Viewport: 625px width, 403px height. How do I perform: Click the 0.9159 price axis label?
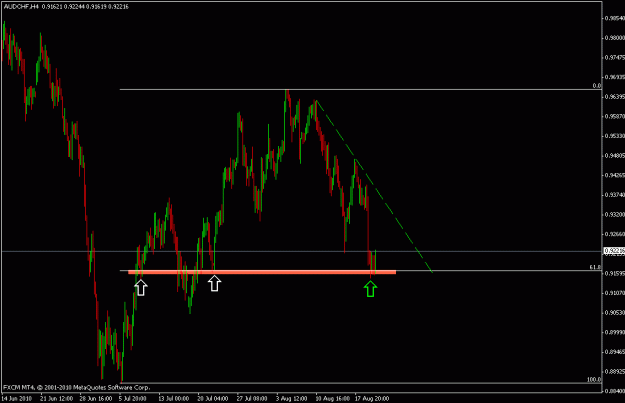click(615, 273)
